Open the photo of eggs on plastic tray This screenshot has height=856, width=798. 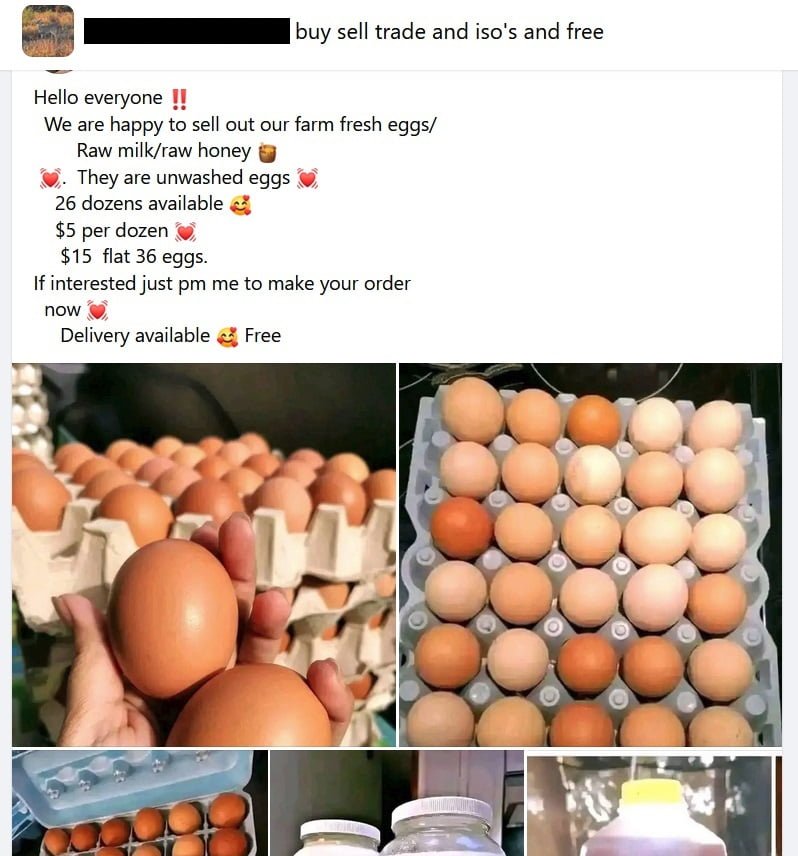(x=591, y=555)
